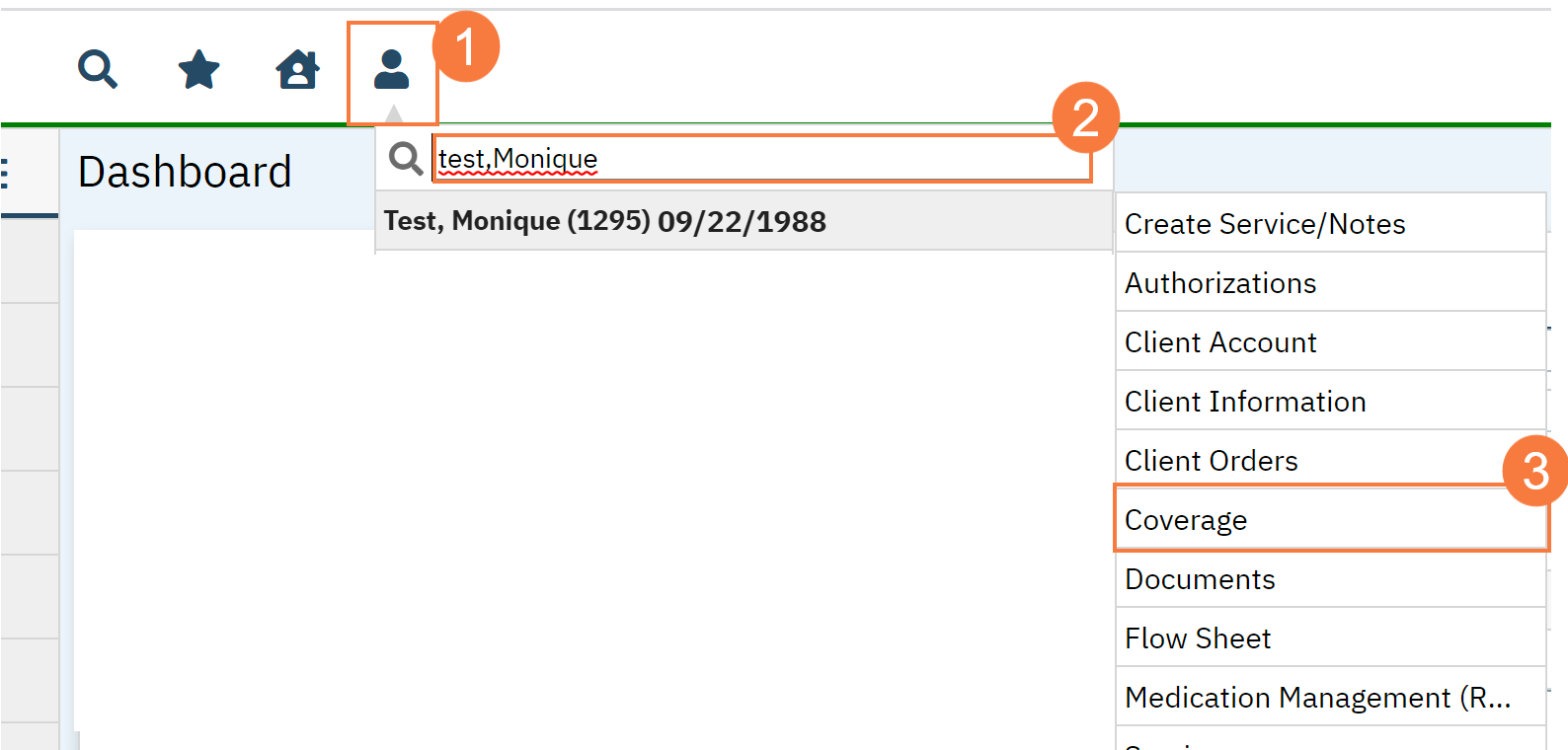Toggle the left sidebar hamburger menu

coord(5,174)
